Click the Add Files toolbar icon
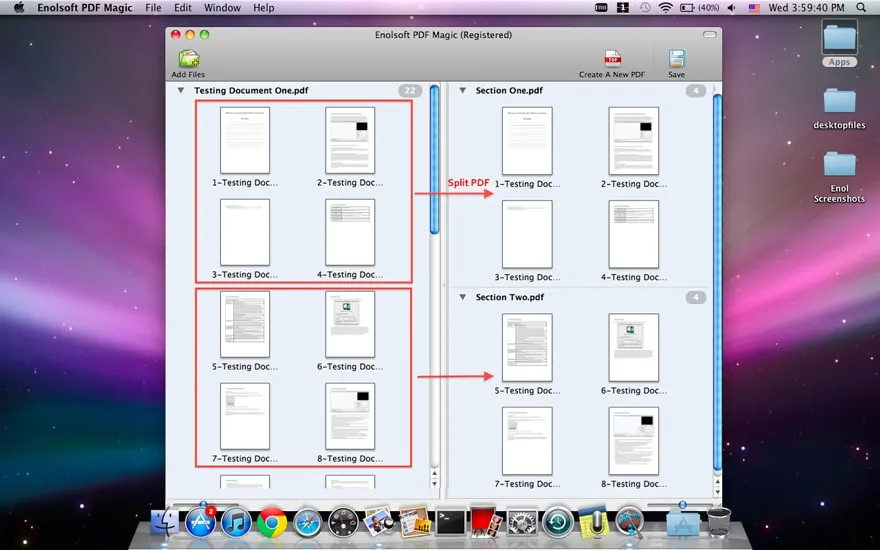The width and height of the screenshot is (880, 550). (189, 59)
